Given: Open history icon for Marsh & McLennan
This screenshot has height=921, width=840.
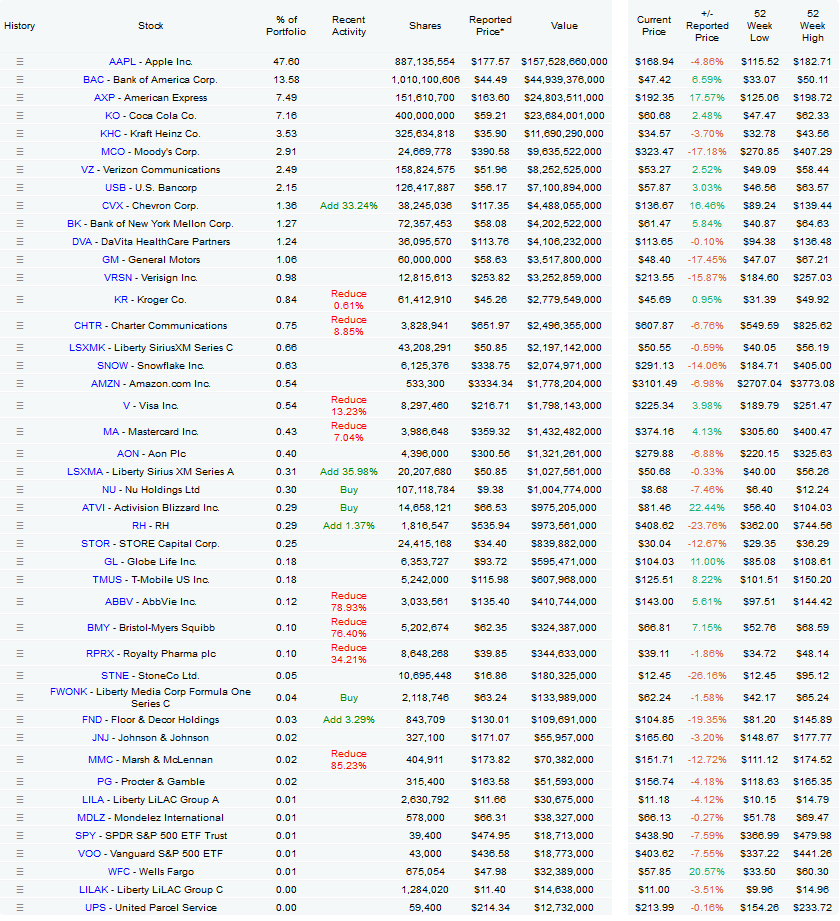Looking at the screenshot, I should [19, 760].
